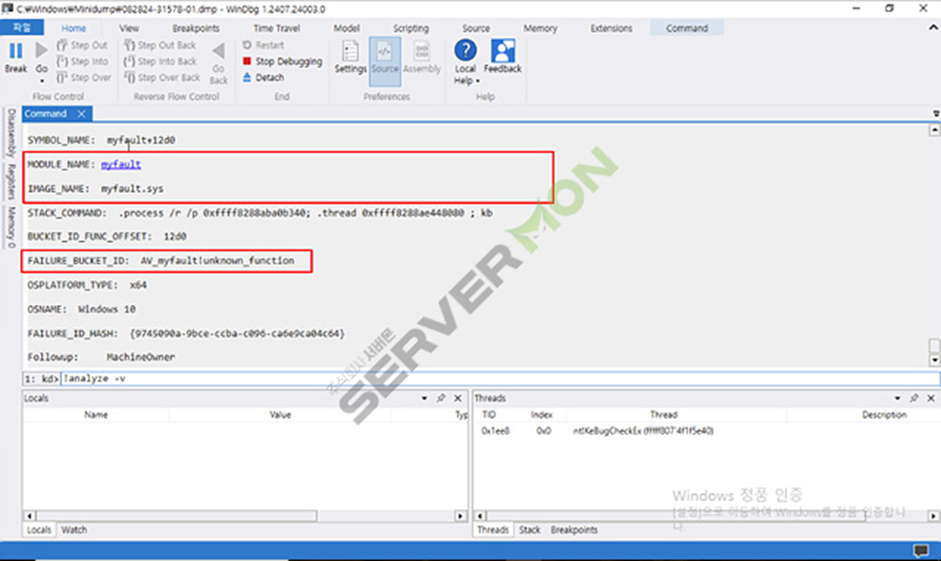This screenshot has height=561, width=941.
Task: Click the Go play icon
Action: click(41, 51)
